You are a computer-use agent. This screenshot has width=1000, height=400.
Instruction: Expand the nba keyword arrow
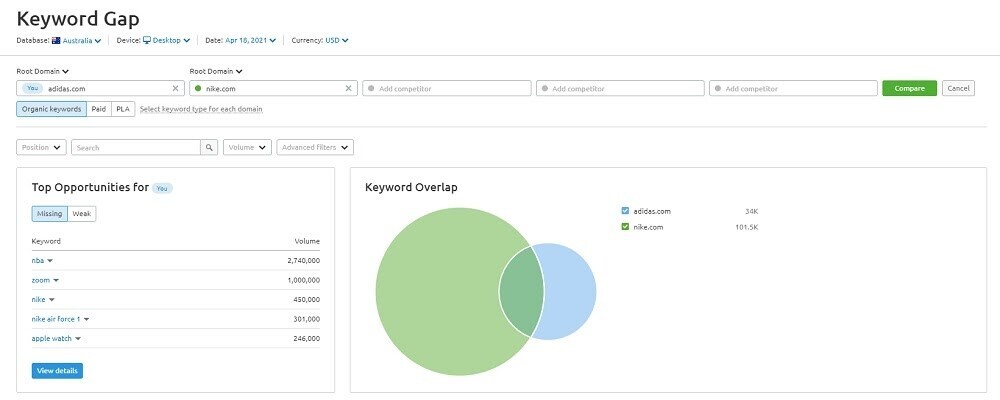50,261
